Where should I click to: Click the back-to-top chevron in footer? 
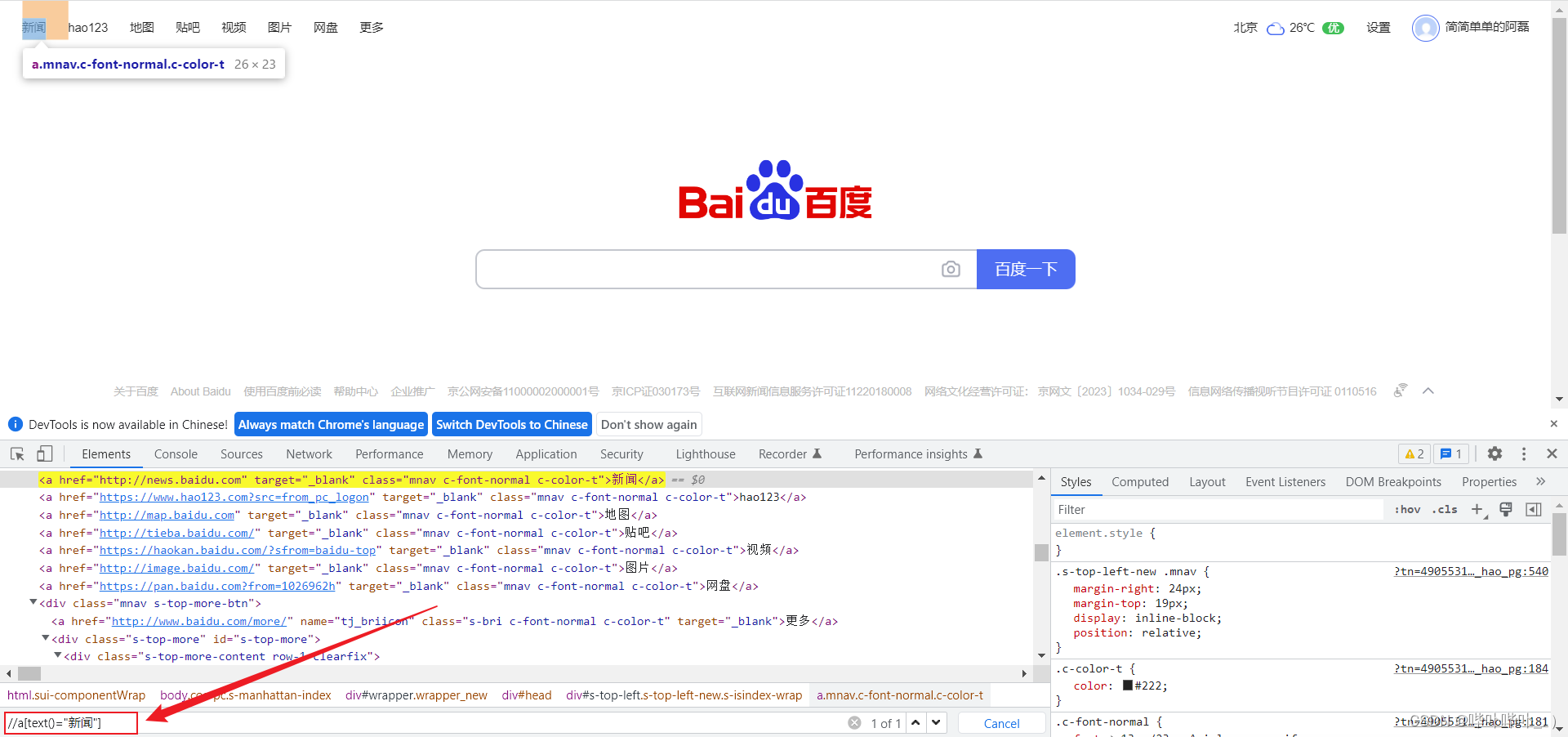coord(1428,391)
